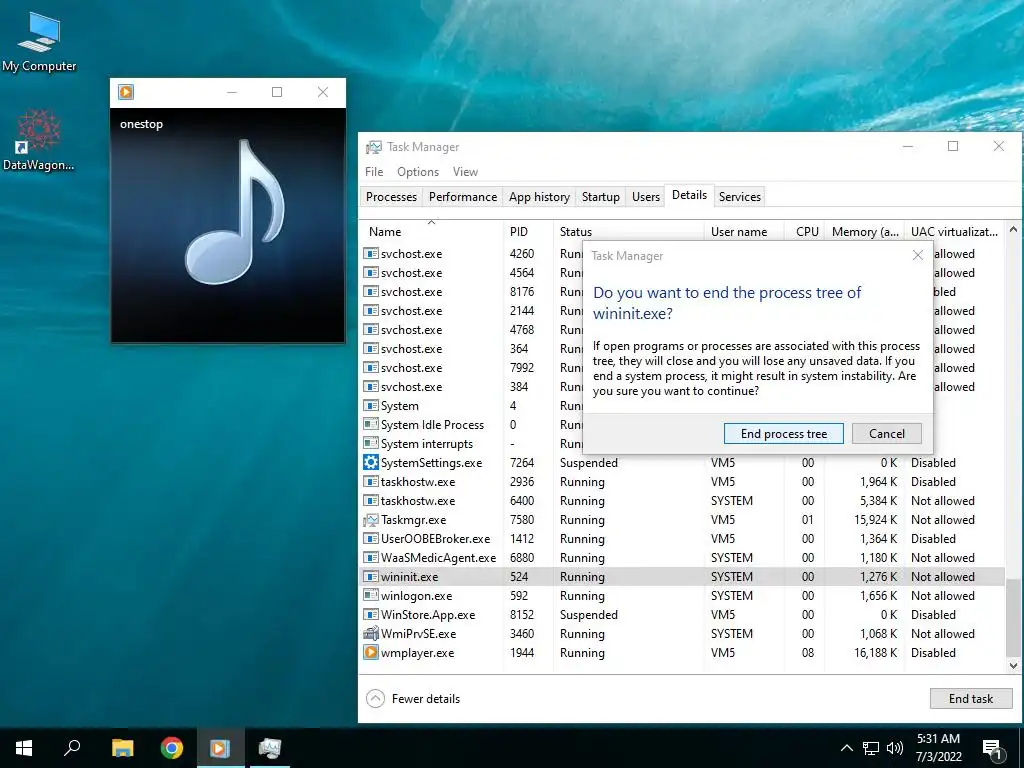Image resolution: width=1024 pixels, height=768 pixels.
Task: Switch to the Startup tab
Action: coord(600,197)
